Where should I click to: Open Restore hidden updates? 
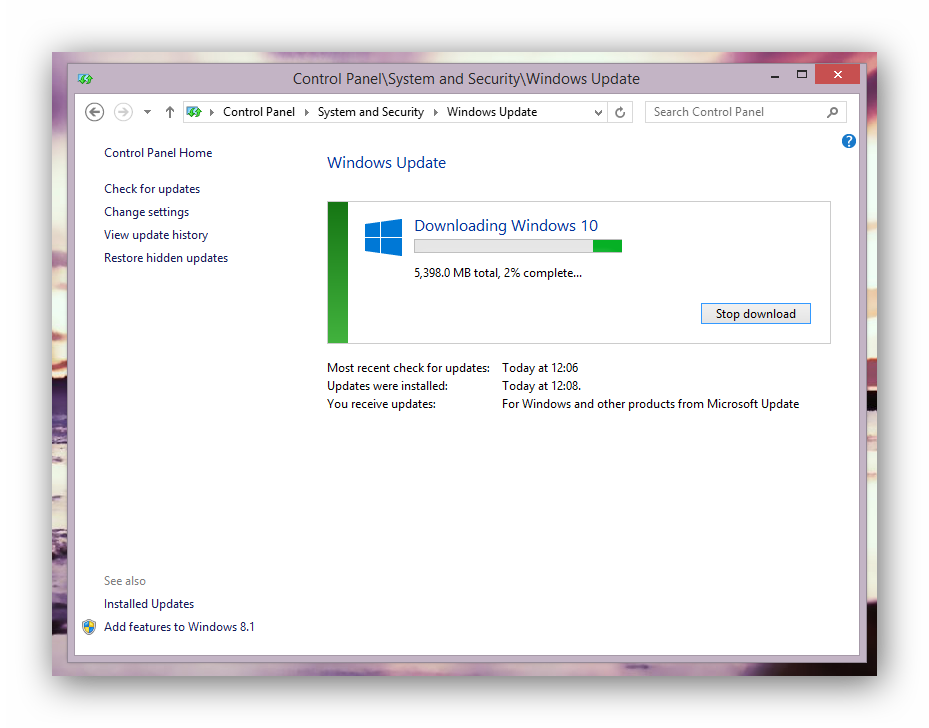pos(166,258)
